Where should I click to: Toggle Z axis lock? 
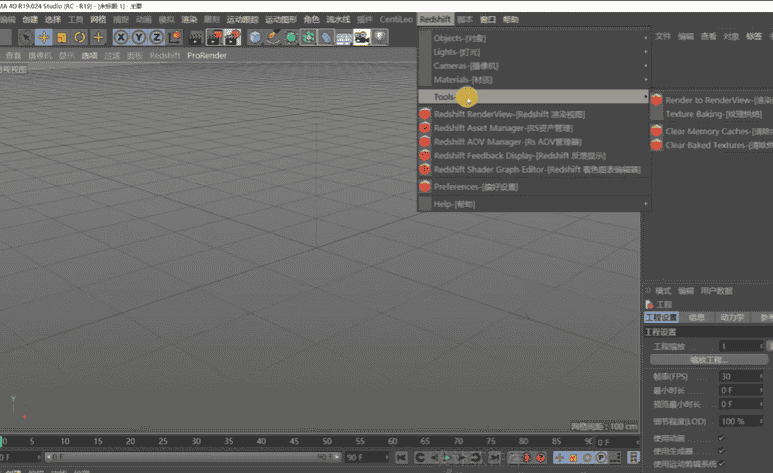(x=157, y=37)
